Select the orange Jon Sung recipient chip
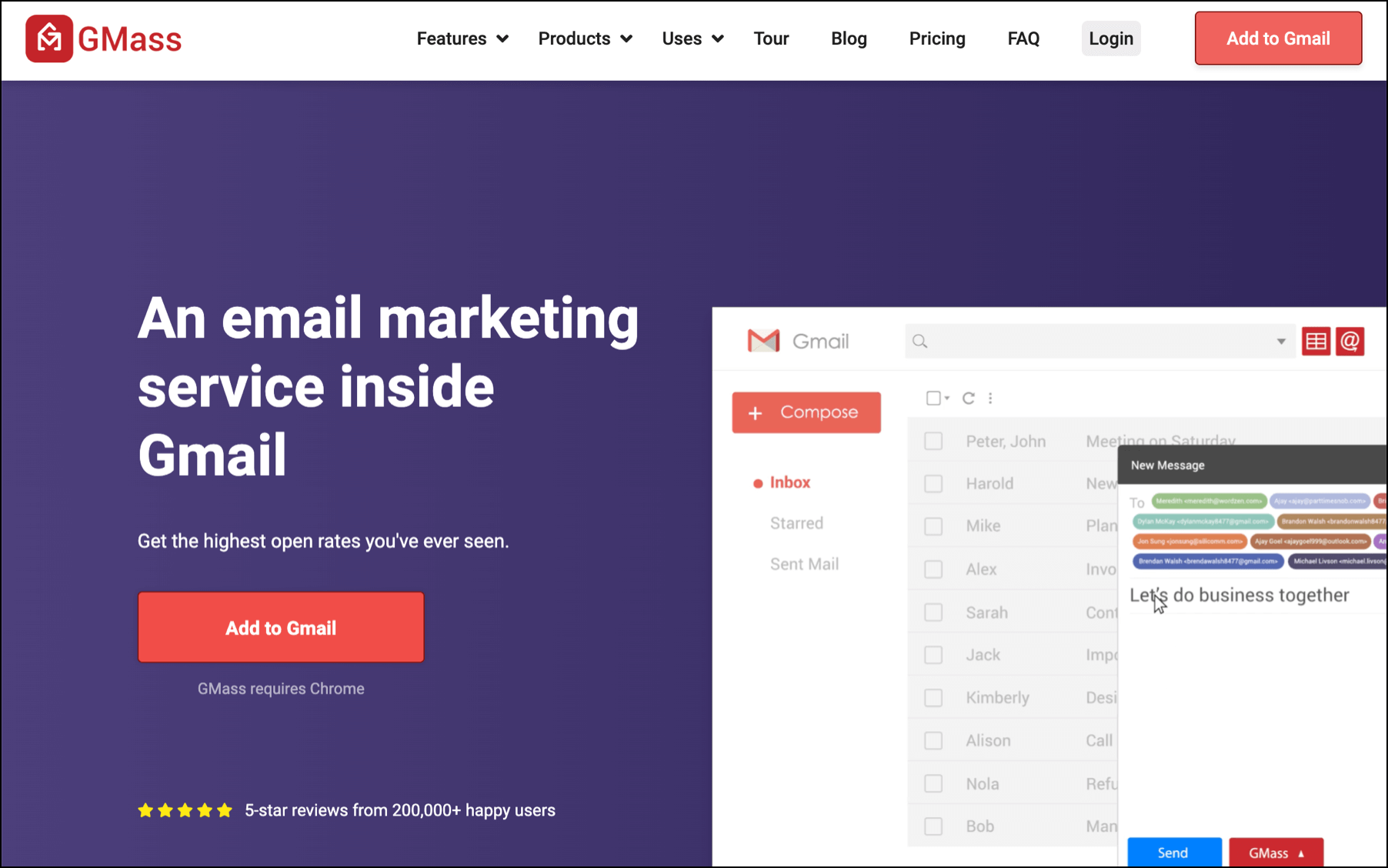The height and width of the screenshot is (868, 1388). [1189, 541]
